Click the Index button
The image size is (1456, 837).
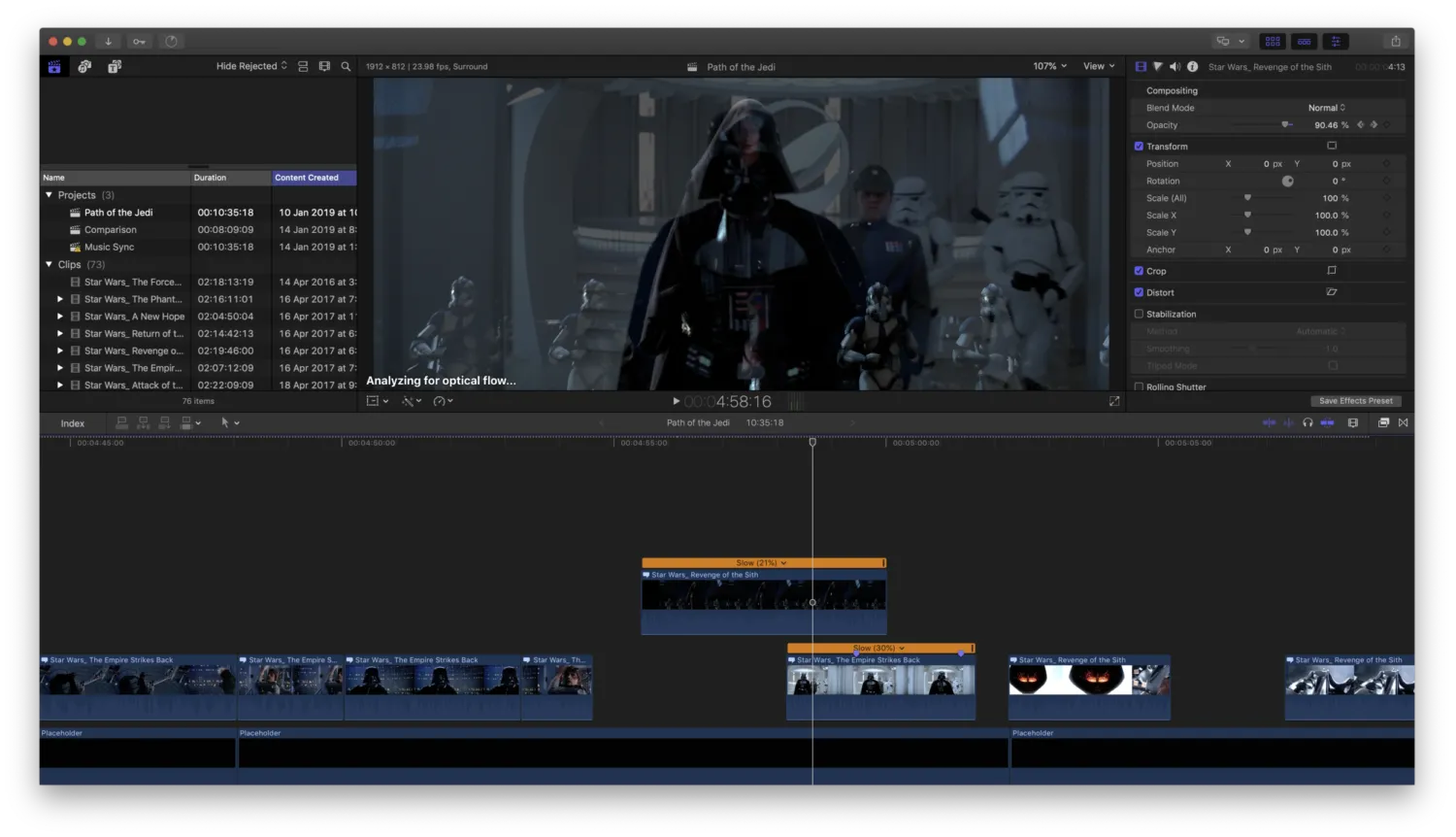[73, 423]
